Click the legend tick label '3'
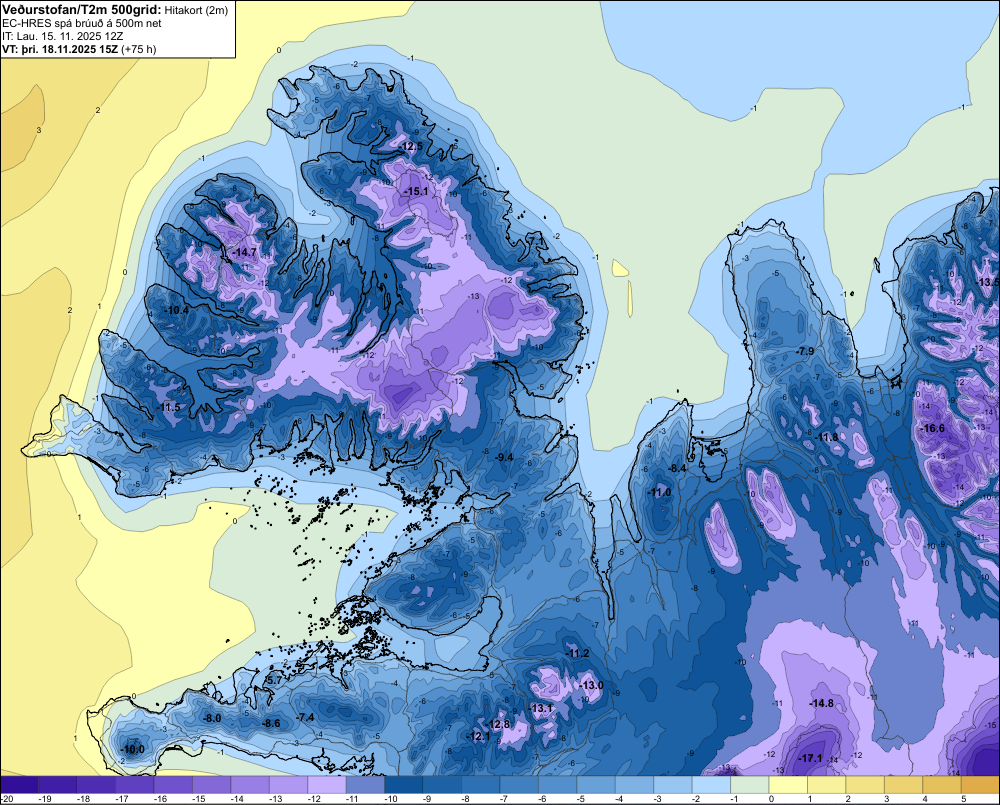 coord(886,799)
